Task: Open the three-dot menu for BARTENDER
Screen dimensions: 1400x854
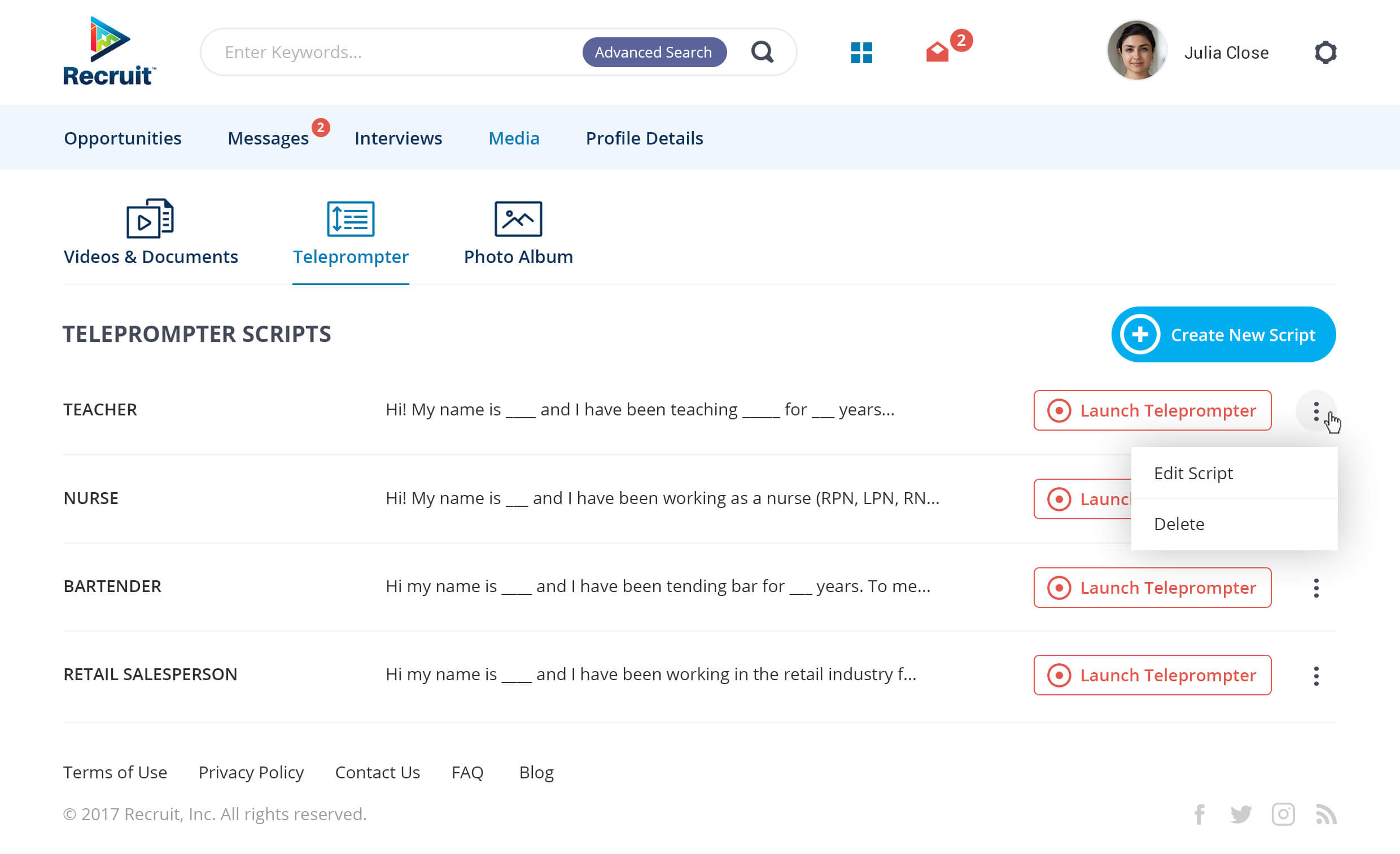Action: [1316, 588]
